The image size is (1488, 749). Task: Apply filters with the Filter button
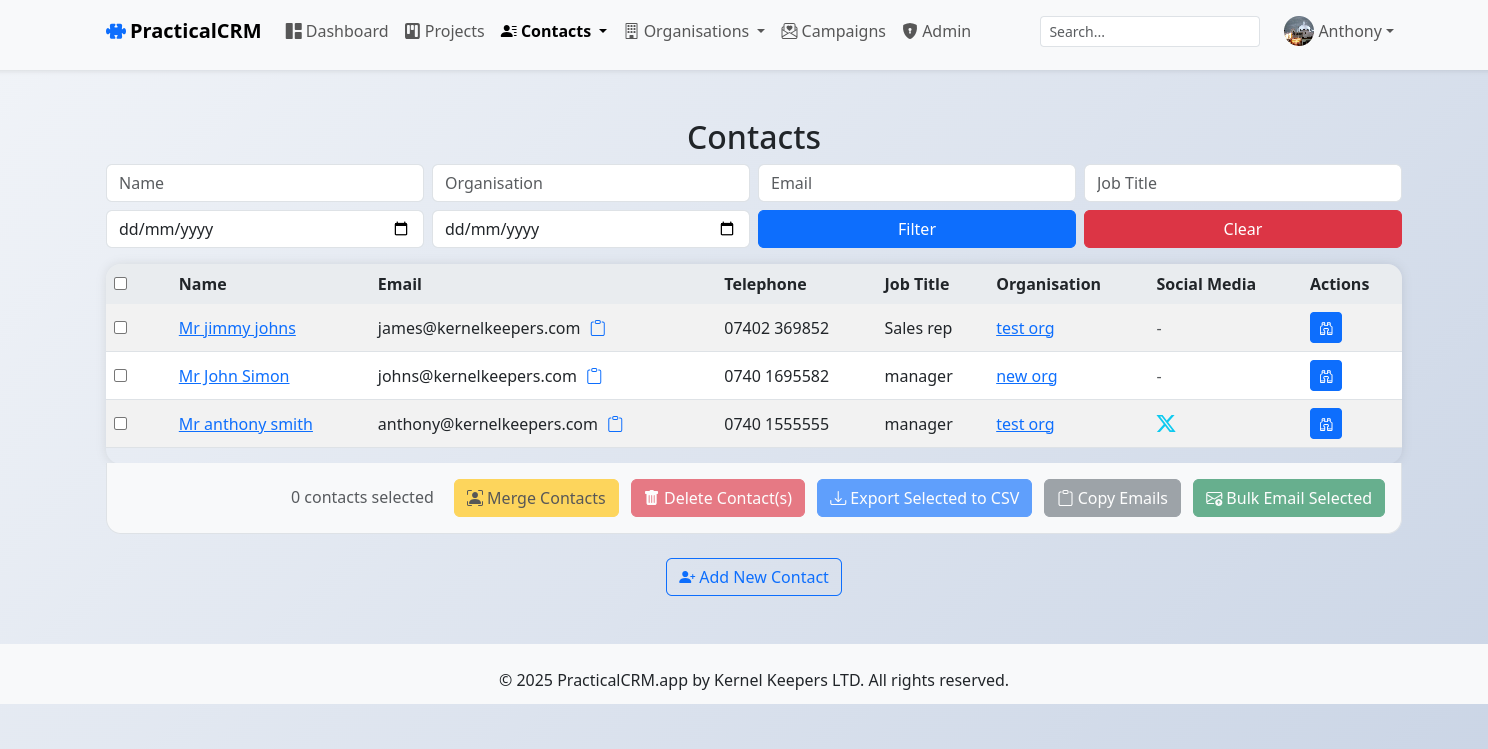[917, 229]
